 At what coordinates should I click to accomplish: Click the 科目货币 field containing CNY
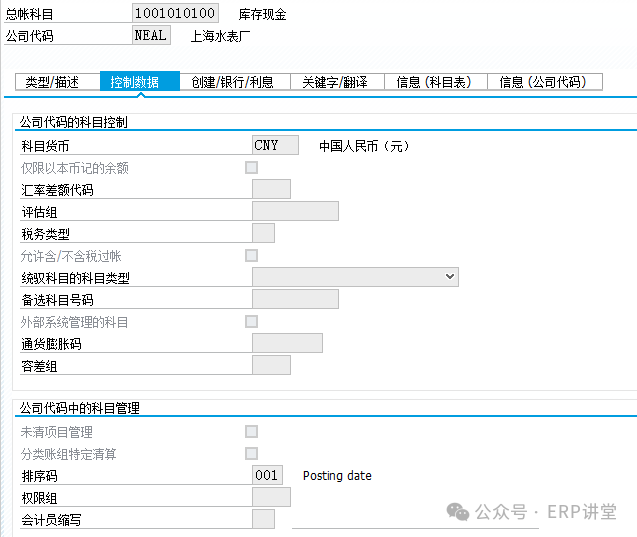click(275, 146)
